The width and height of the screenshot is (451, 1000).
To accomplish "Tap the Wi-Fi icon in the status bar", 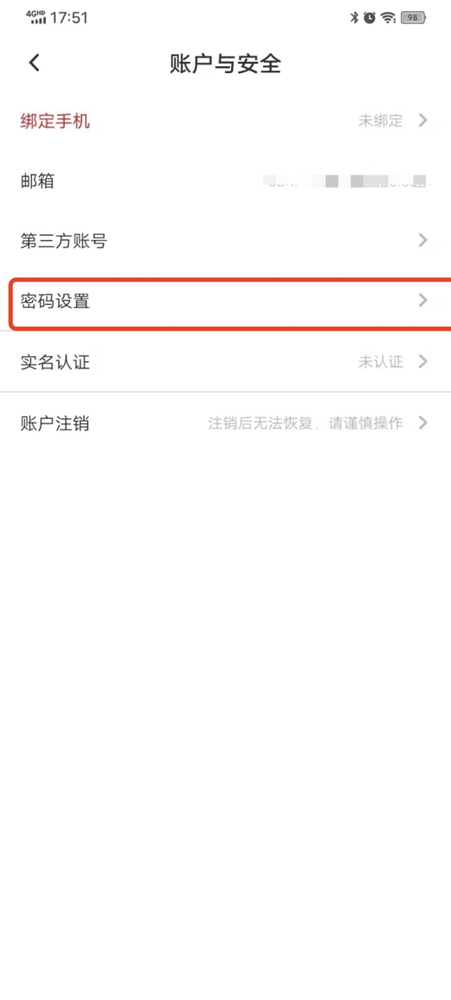I will point(388,18).
